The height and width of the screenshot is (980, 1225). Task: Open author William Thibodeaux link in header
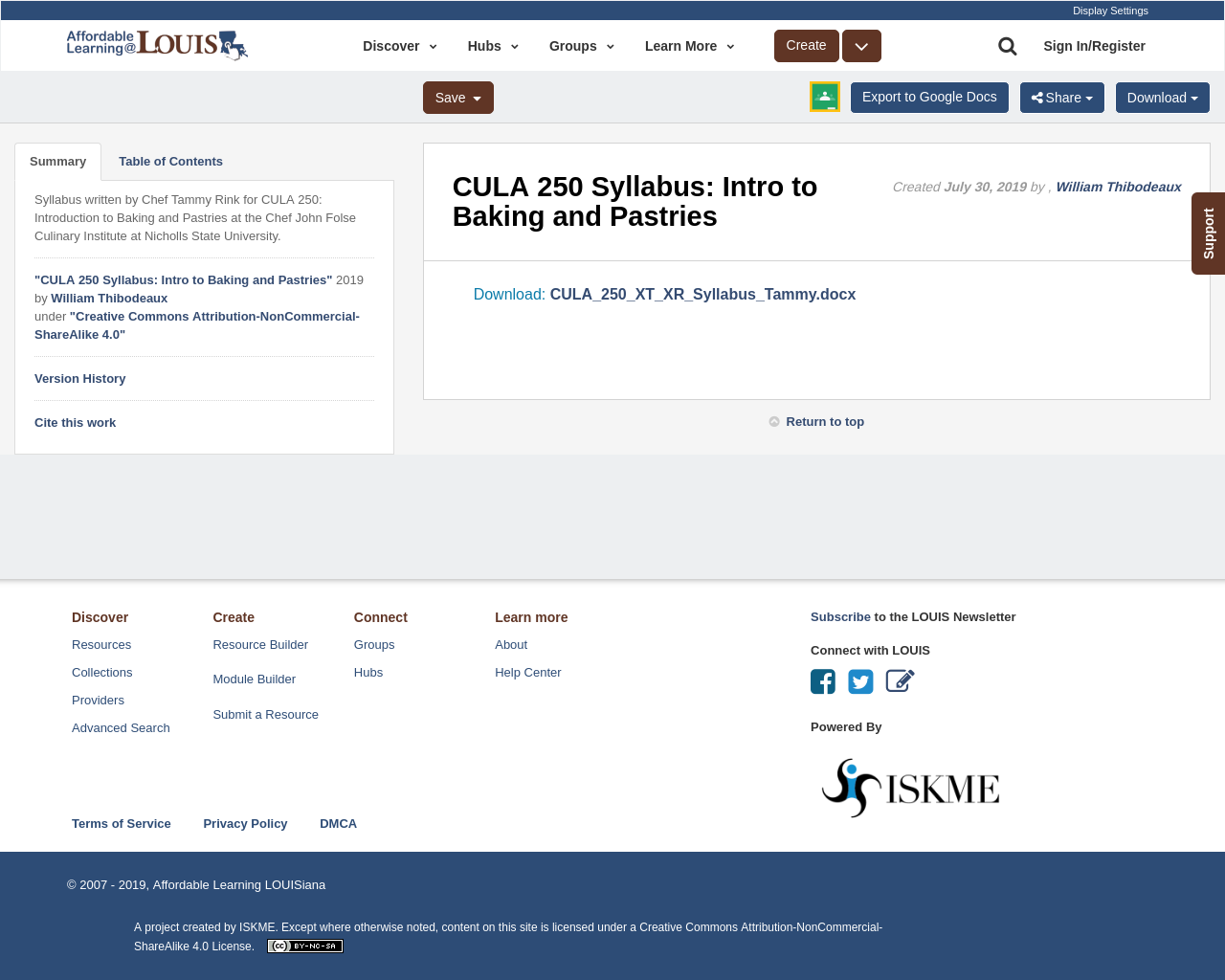[1119, 188]
